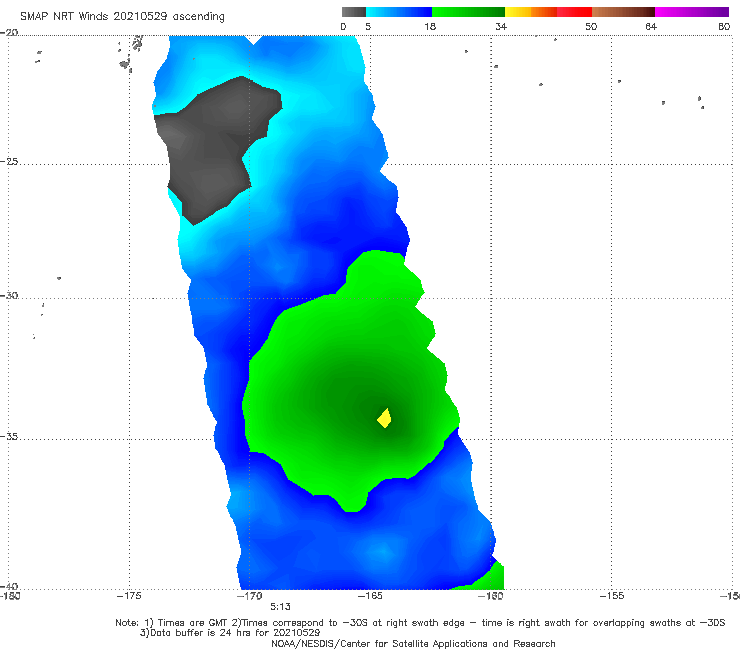
Task: Click the latitude axis label '-35'
Action: point(9,437)
